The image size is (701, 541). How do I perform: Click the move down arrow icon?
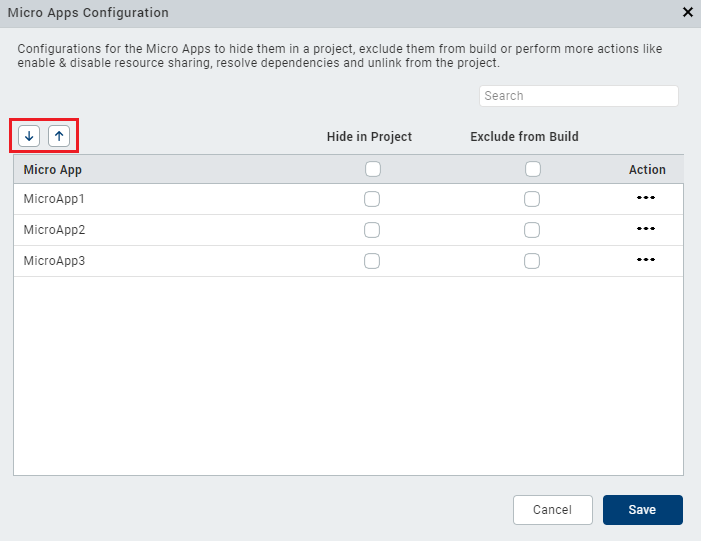[29, 136]
